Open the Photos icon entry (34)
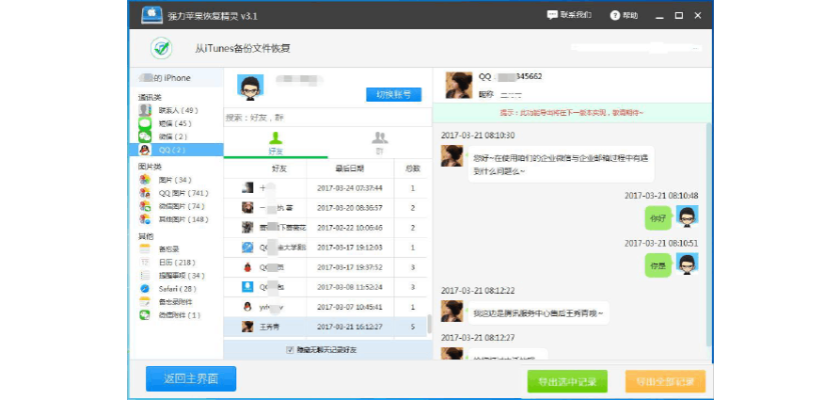This screenshot has width=840, height=400. point(145,180)
